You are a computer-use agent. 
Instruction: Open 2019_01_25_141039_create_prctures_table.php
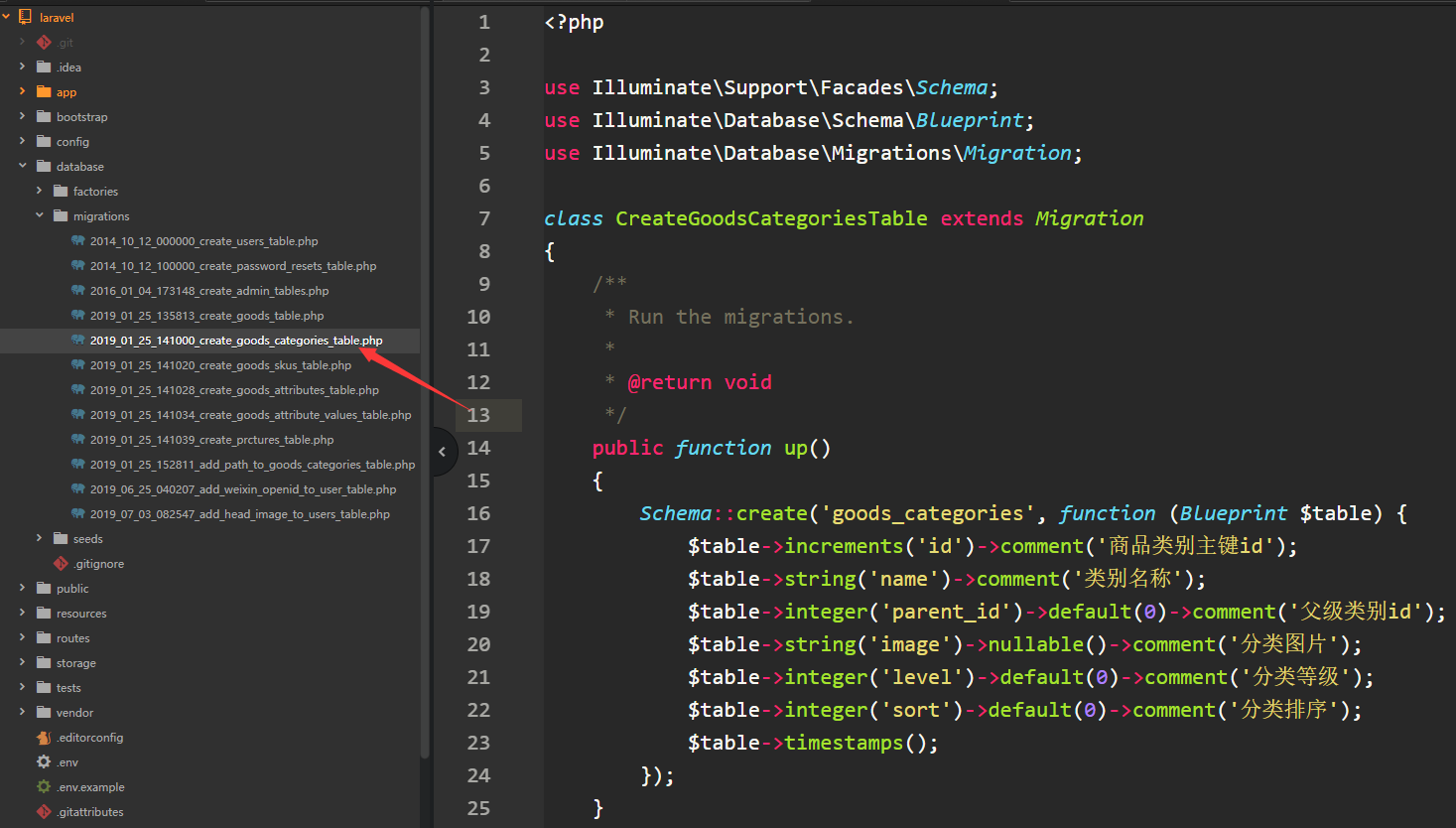pos(211,440)
